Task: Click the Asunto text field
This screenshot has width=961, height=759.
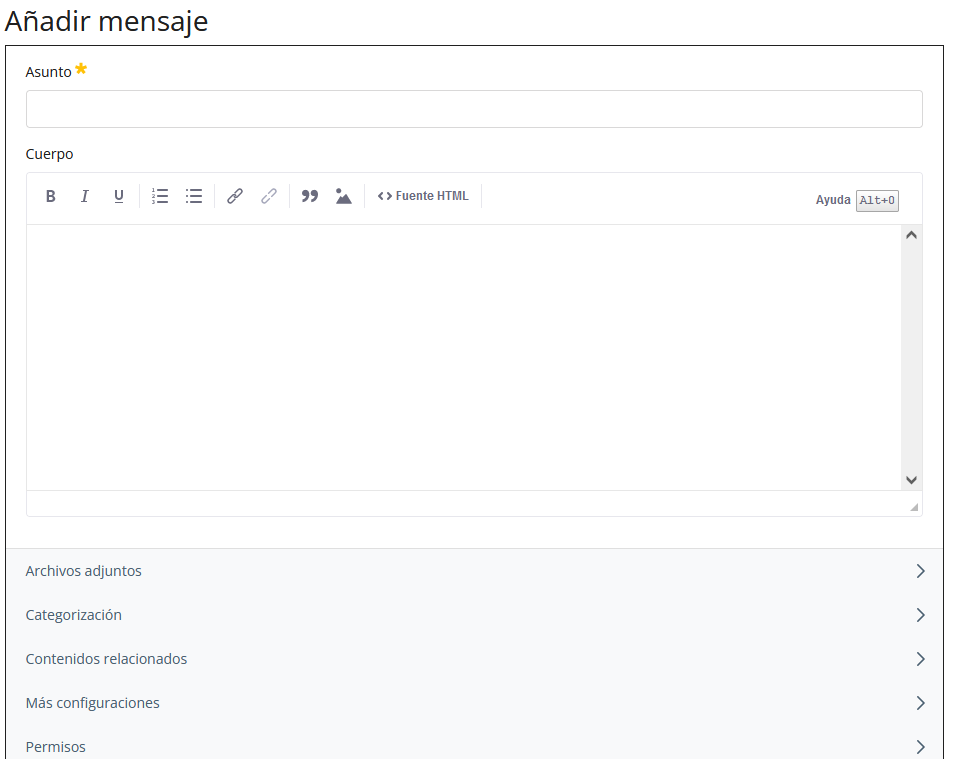Action: 474,109
